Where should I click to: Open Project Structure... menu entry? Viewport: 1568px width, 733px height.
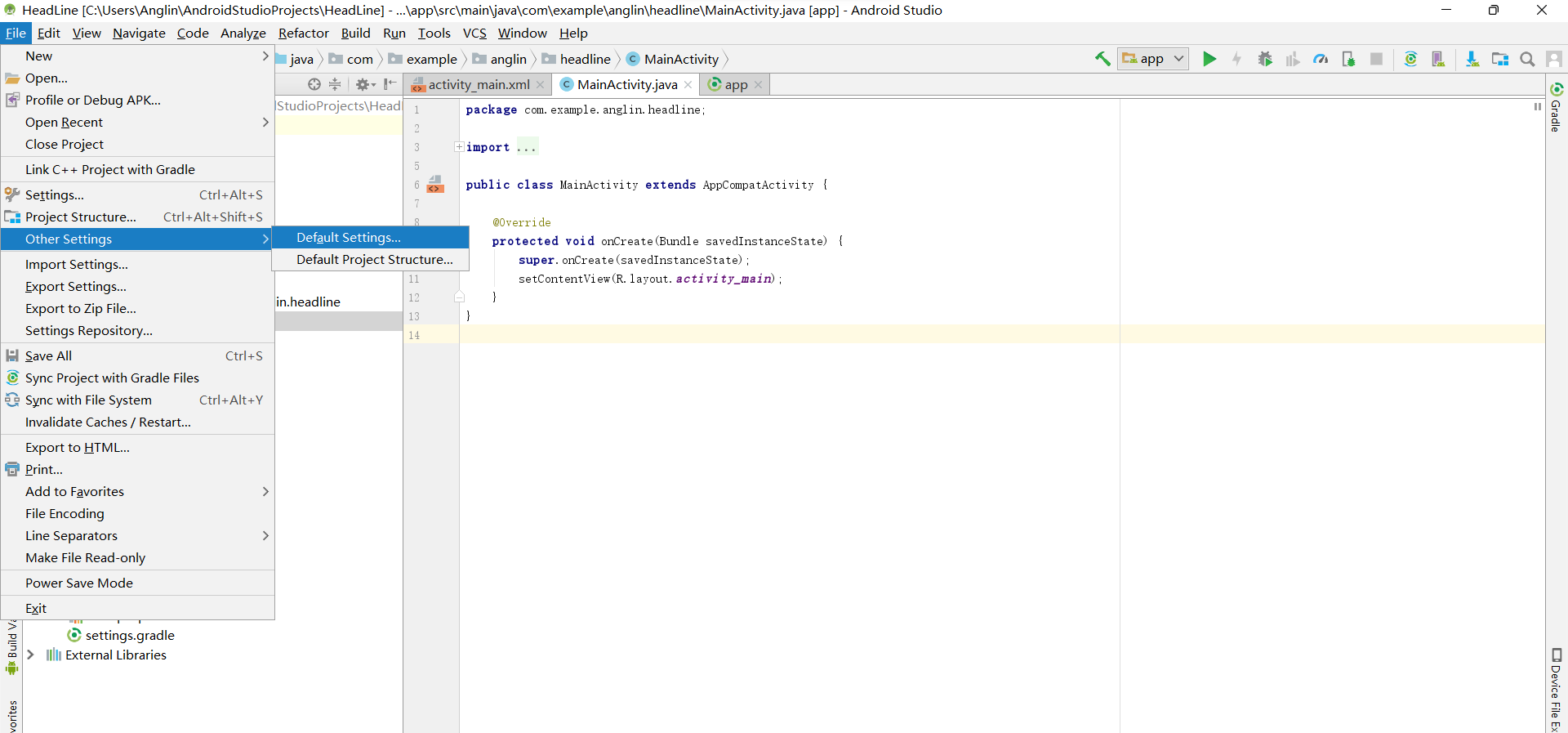click(x=137, y=217)
